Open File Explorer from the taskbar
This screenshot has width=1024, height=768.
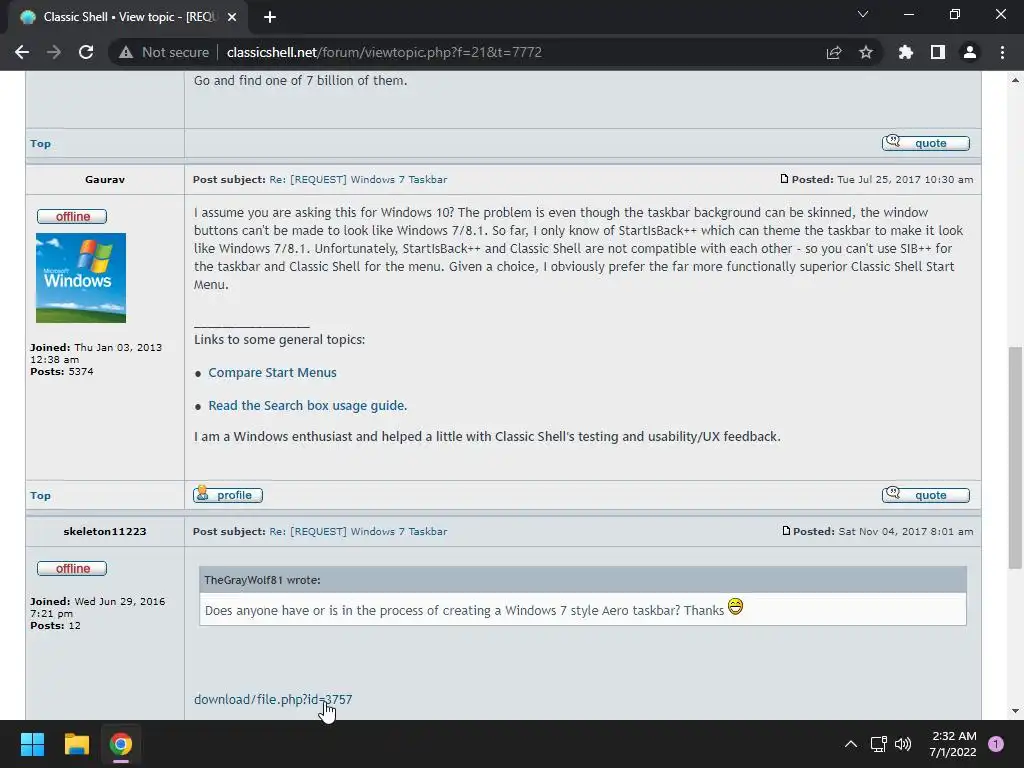(76, 744)
